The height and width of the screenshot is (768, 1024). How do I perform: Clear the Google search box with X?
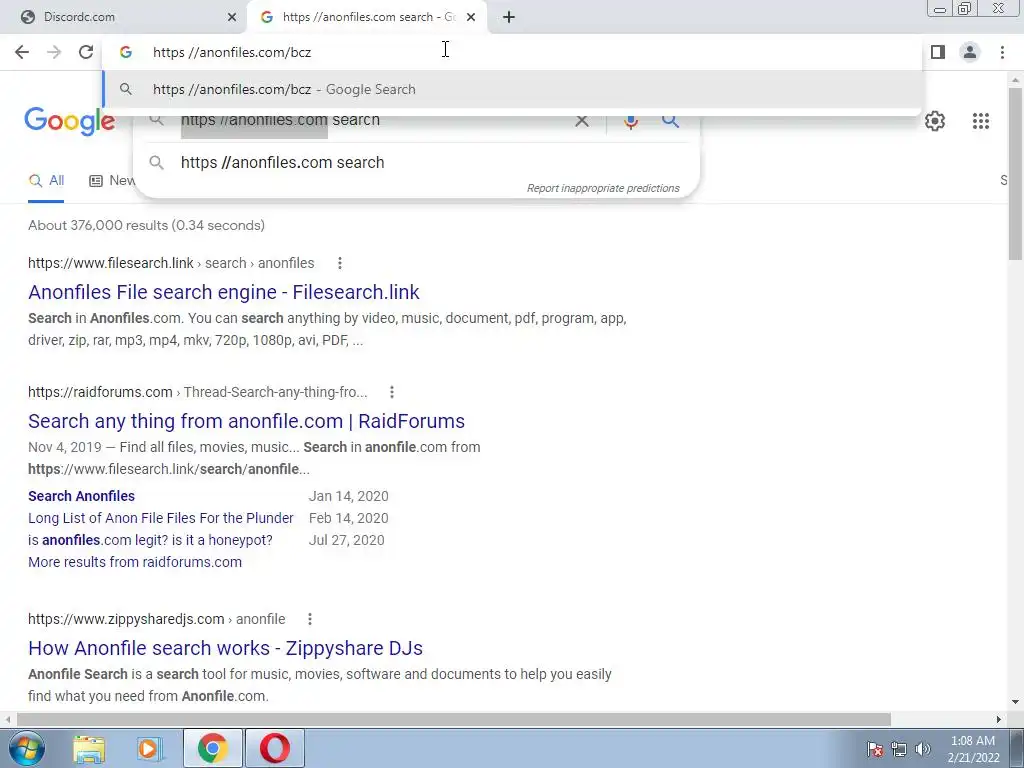pyautogui.click(x=581, y=121)
